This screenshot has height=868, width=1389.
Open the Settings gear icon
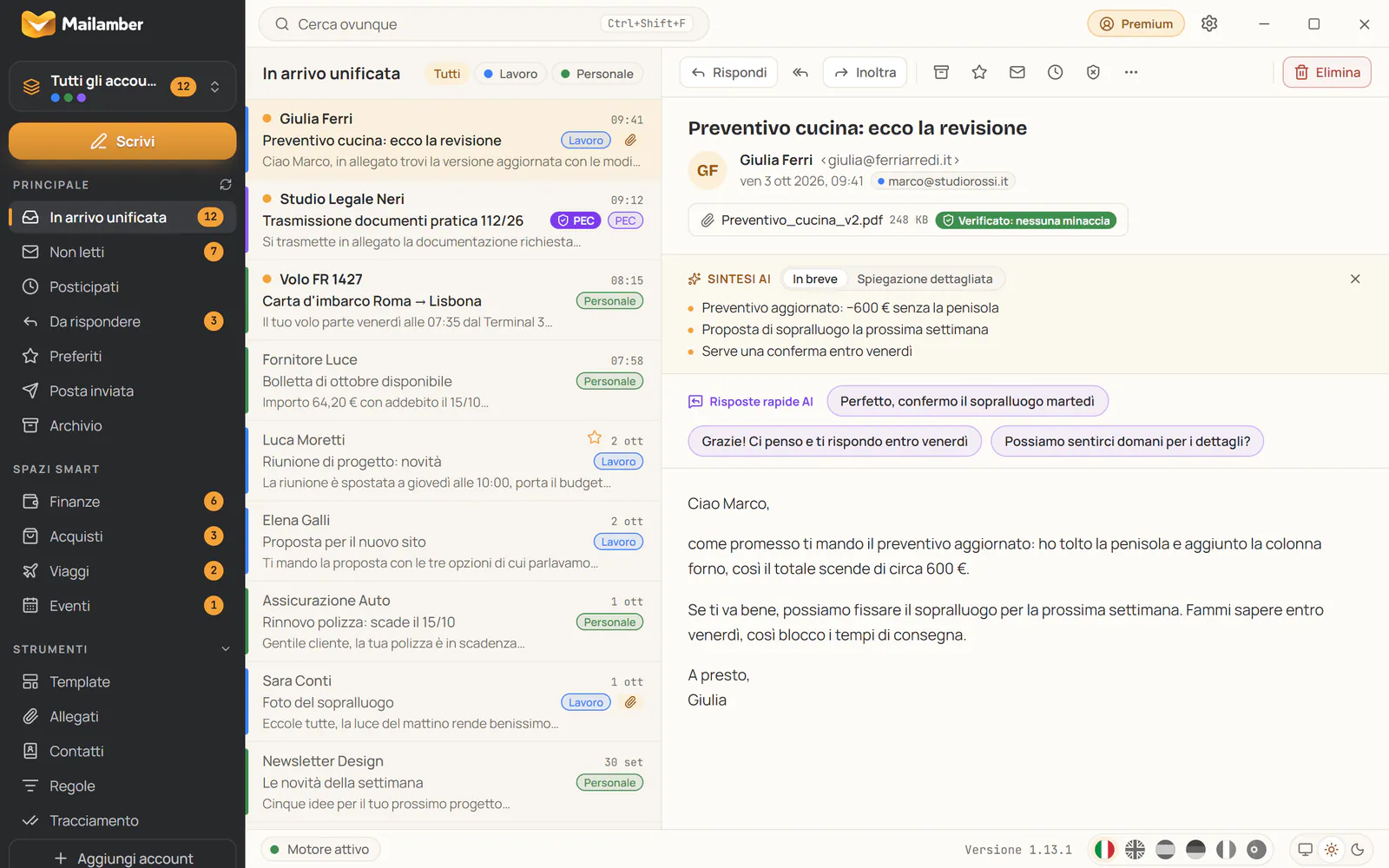tap(1209, 23)
